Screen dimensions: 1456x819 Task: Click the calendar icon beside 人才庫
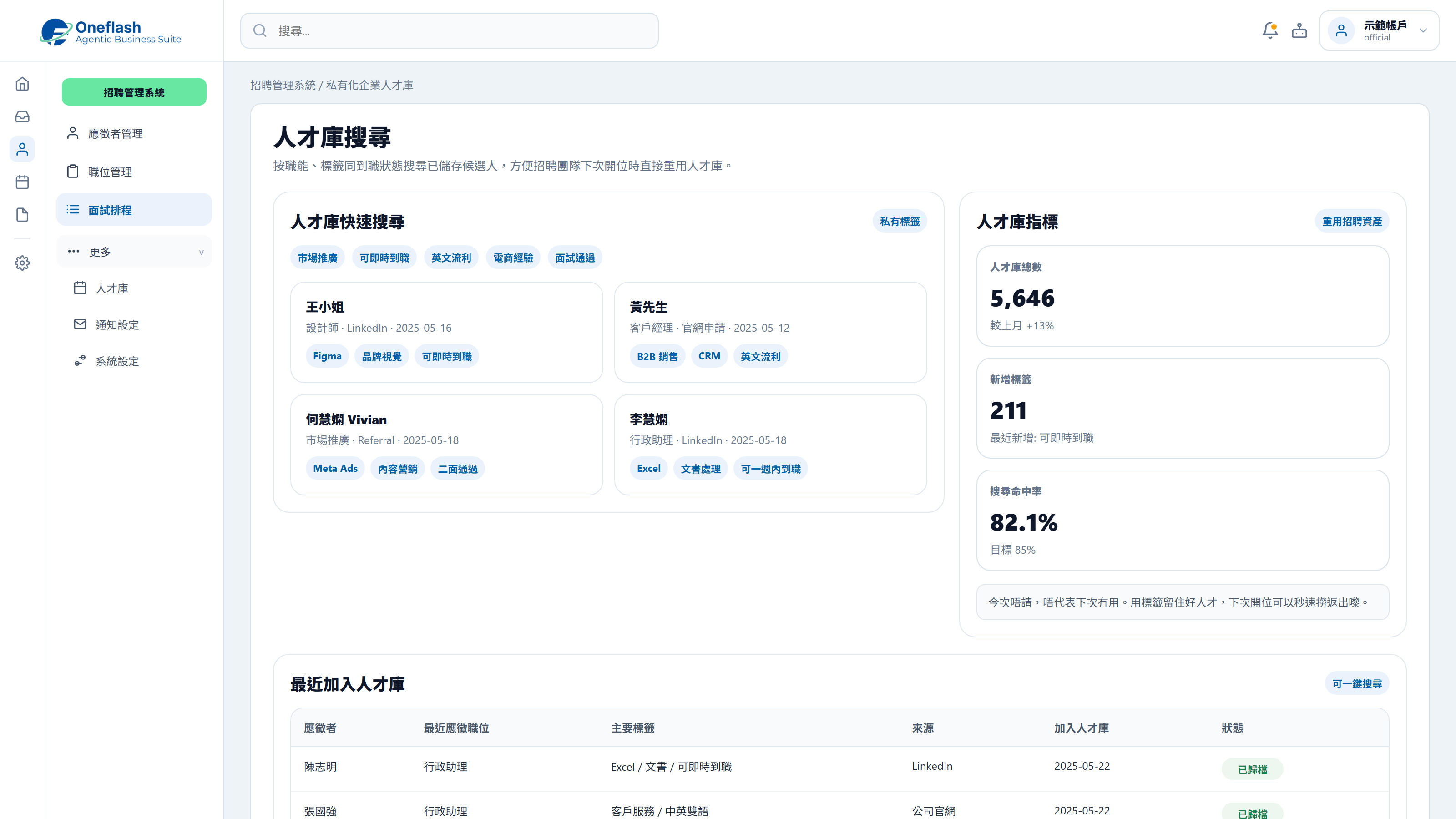point(80,288)
